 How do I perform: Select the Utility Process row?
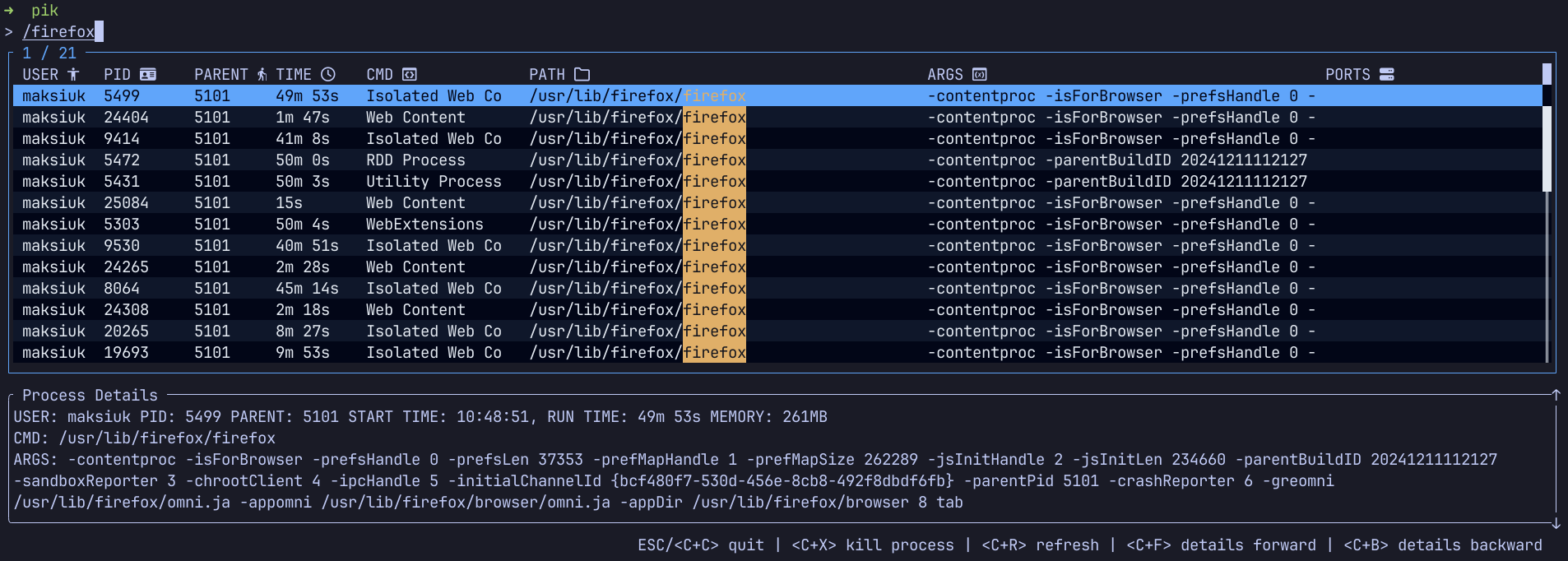coord(777,181)
